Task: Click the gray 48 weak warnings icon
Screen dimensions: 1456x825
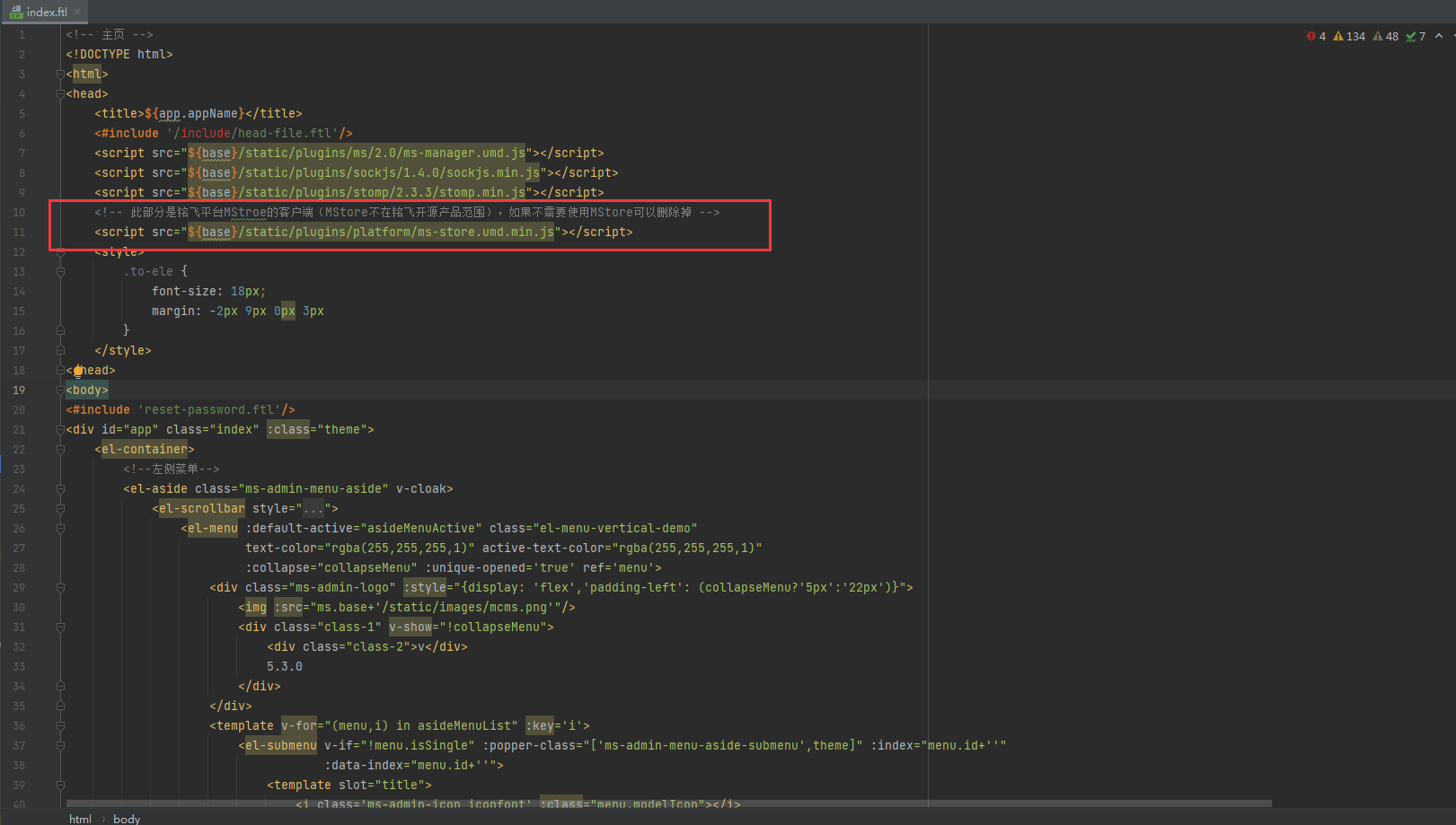Action: coord(1378,36)
